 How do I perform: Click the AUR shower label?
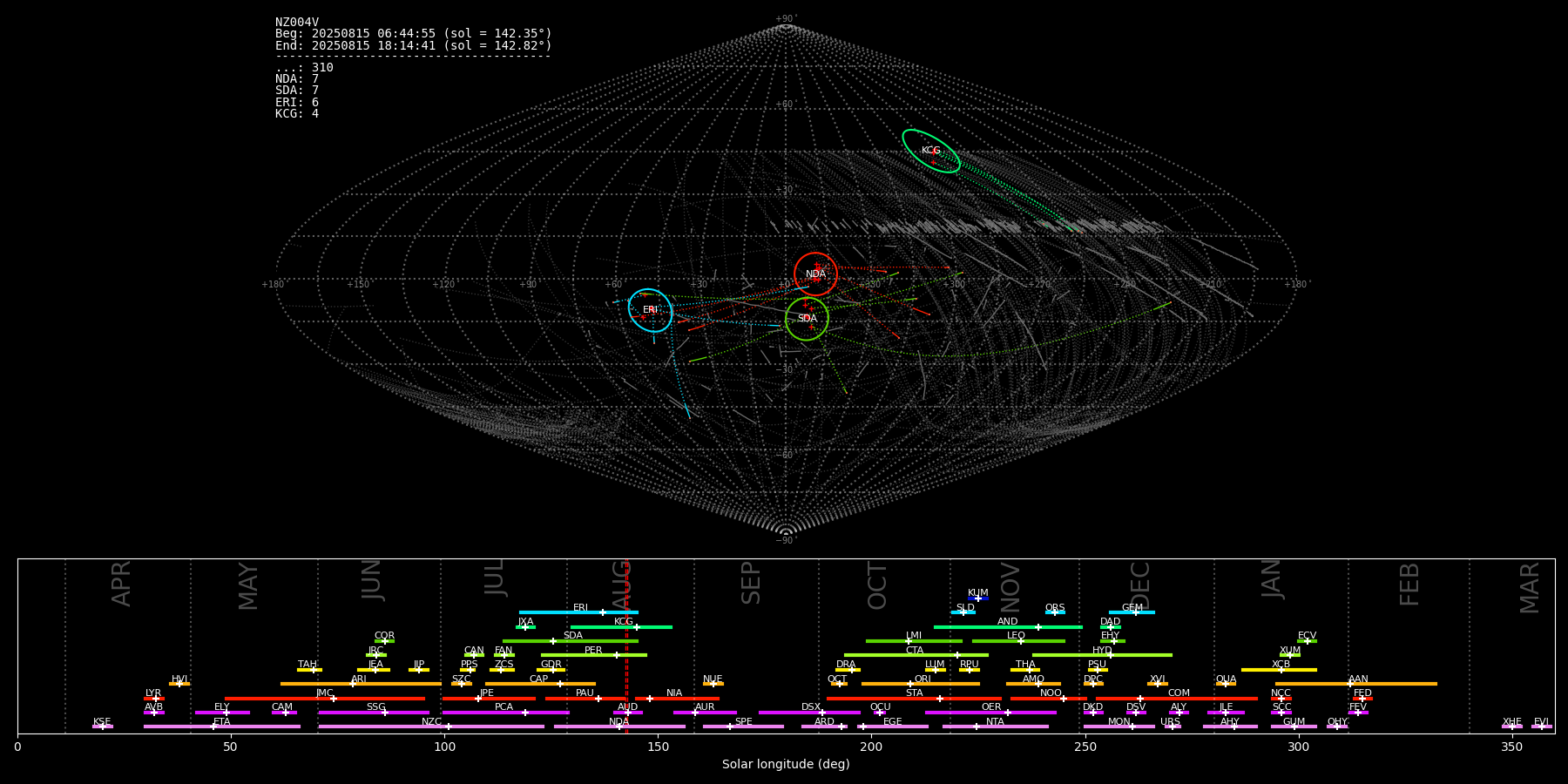[x=705, y=707]
